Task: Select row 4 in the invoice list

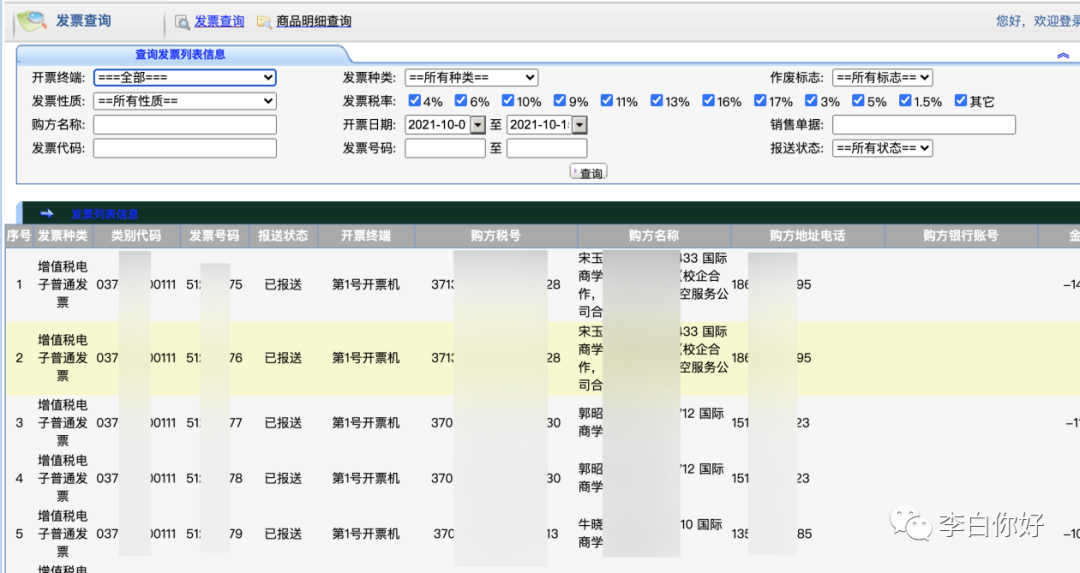Action: (543, 478)
